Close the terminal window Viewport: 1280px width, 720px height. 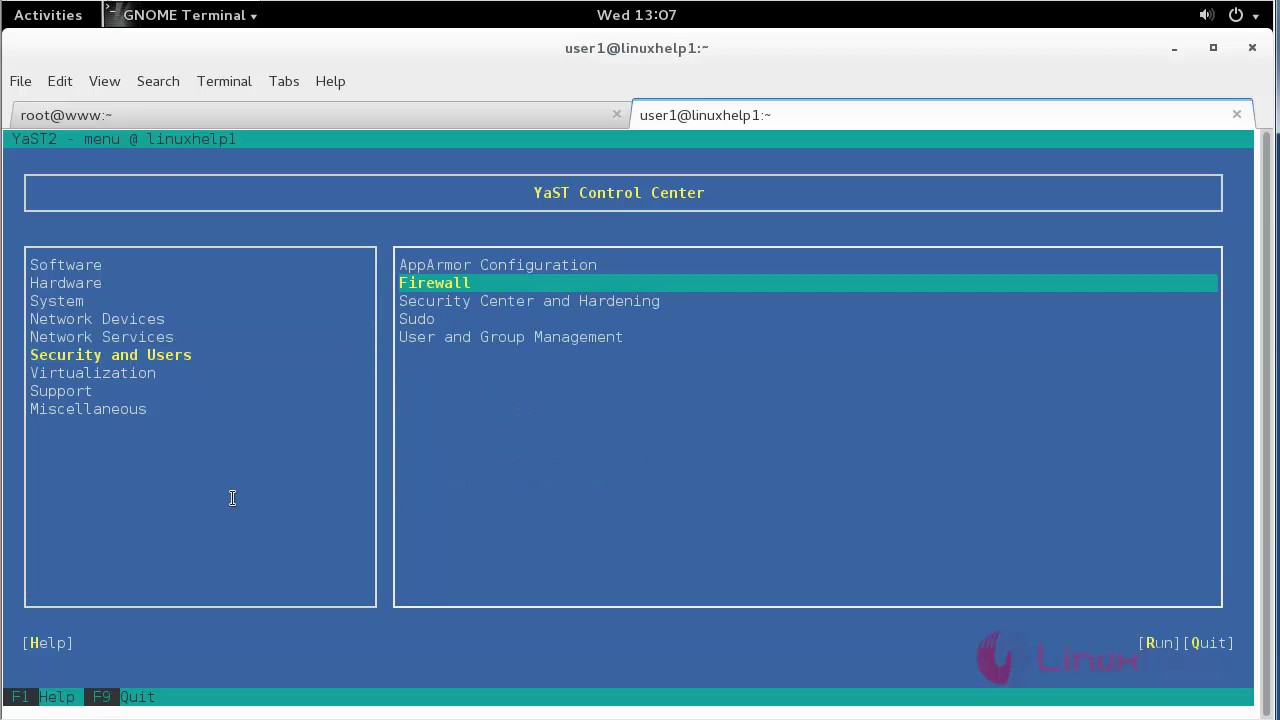click(1252, 48)
